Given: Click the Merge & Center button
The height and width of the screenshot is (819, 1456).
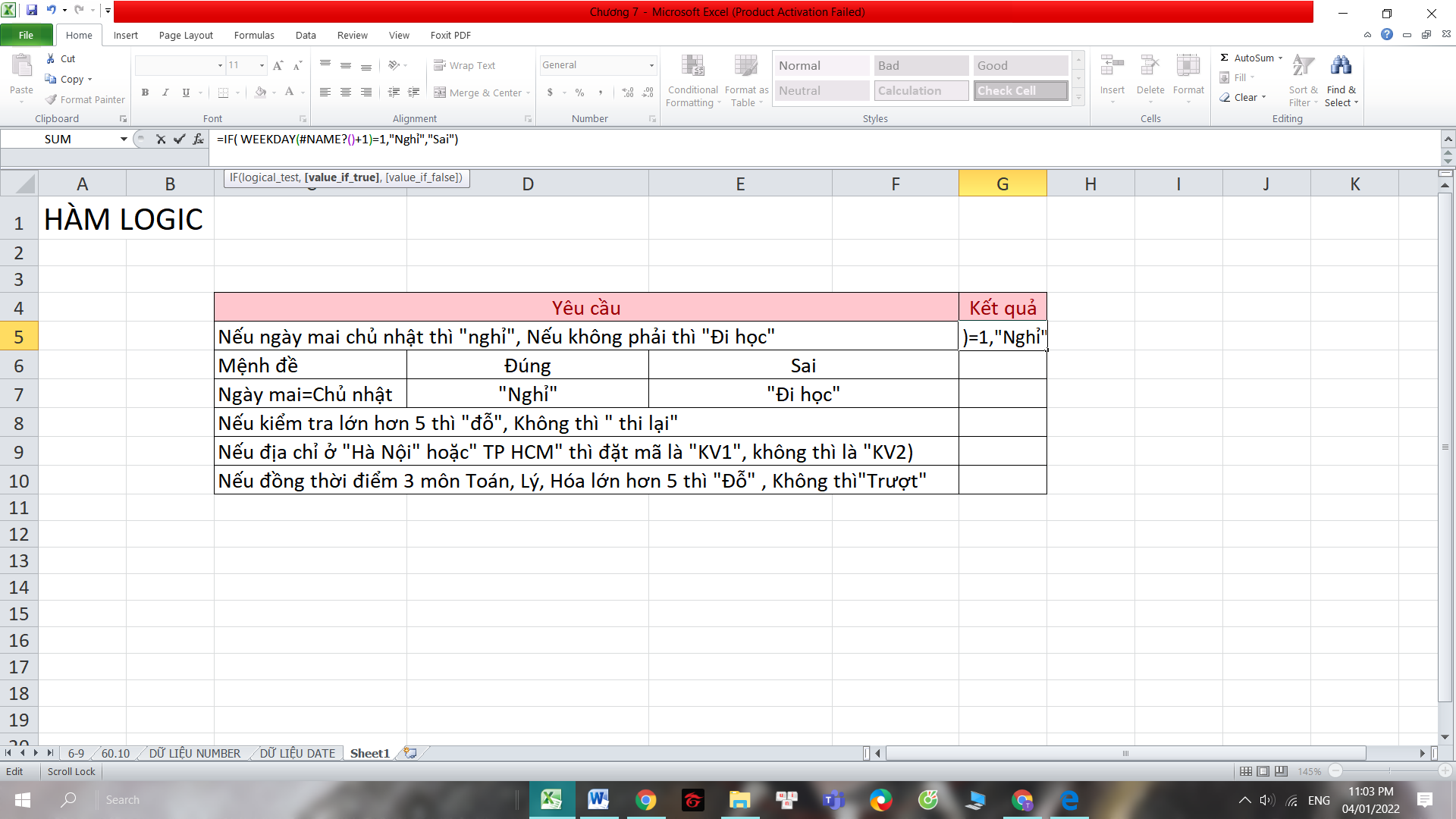Looking at the screenshot, I should click(x=478, y=93).
